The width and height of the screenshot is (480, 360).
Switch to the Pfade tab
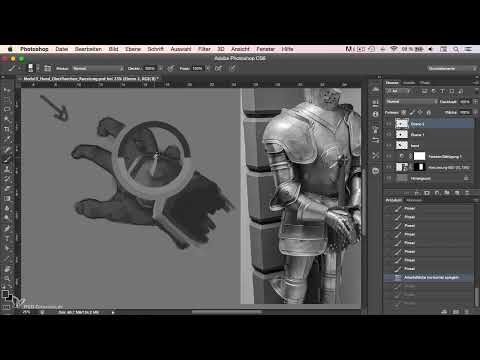pyautogui.click(x=425, y=82)
